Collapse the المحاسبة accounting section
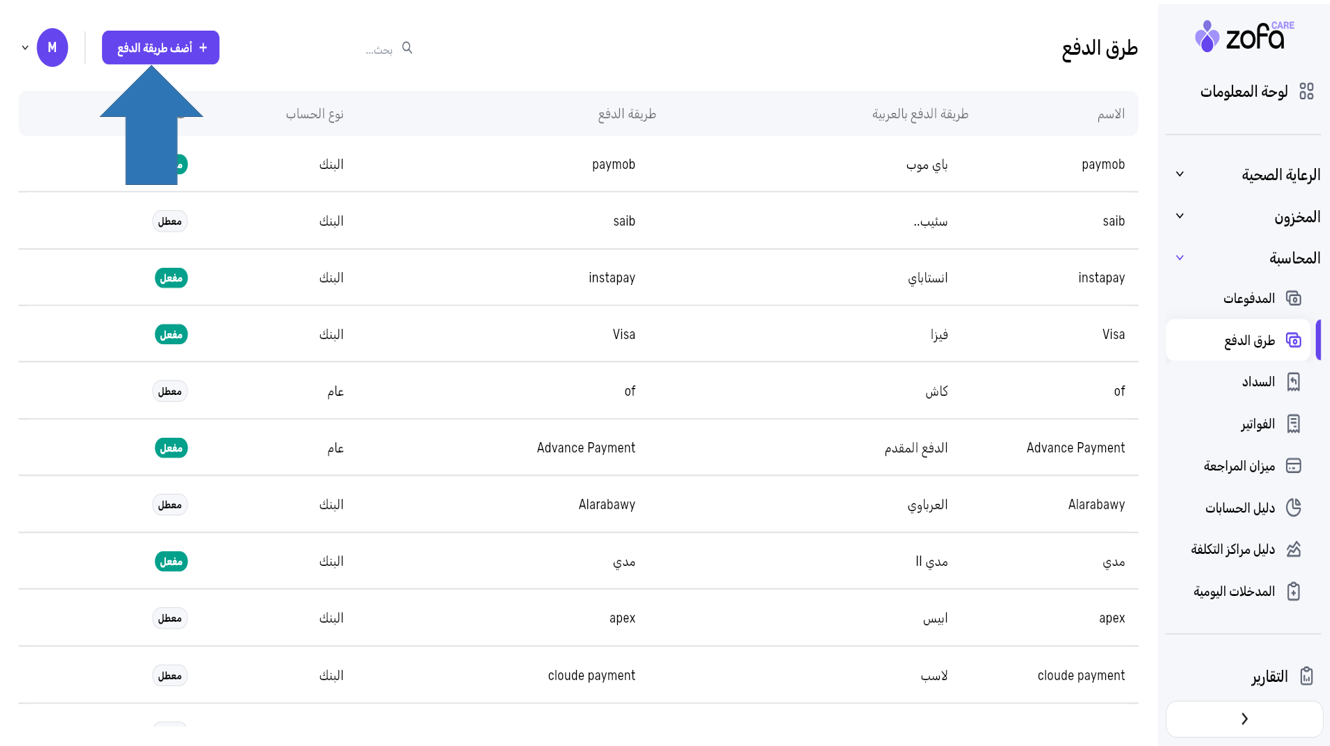The image size is (1330, 746). [1180, 258]
